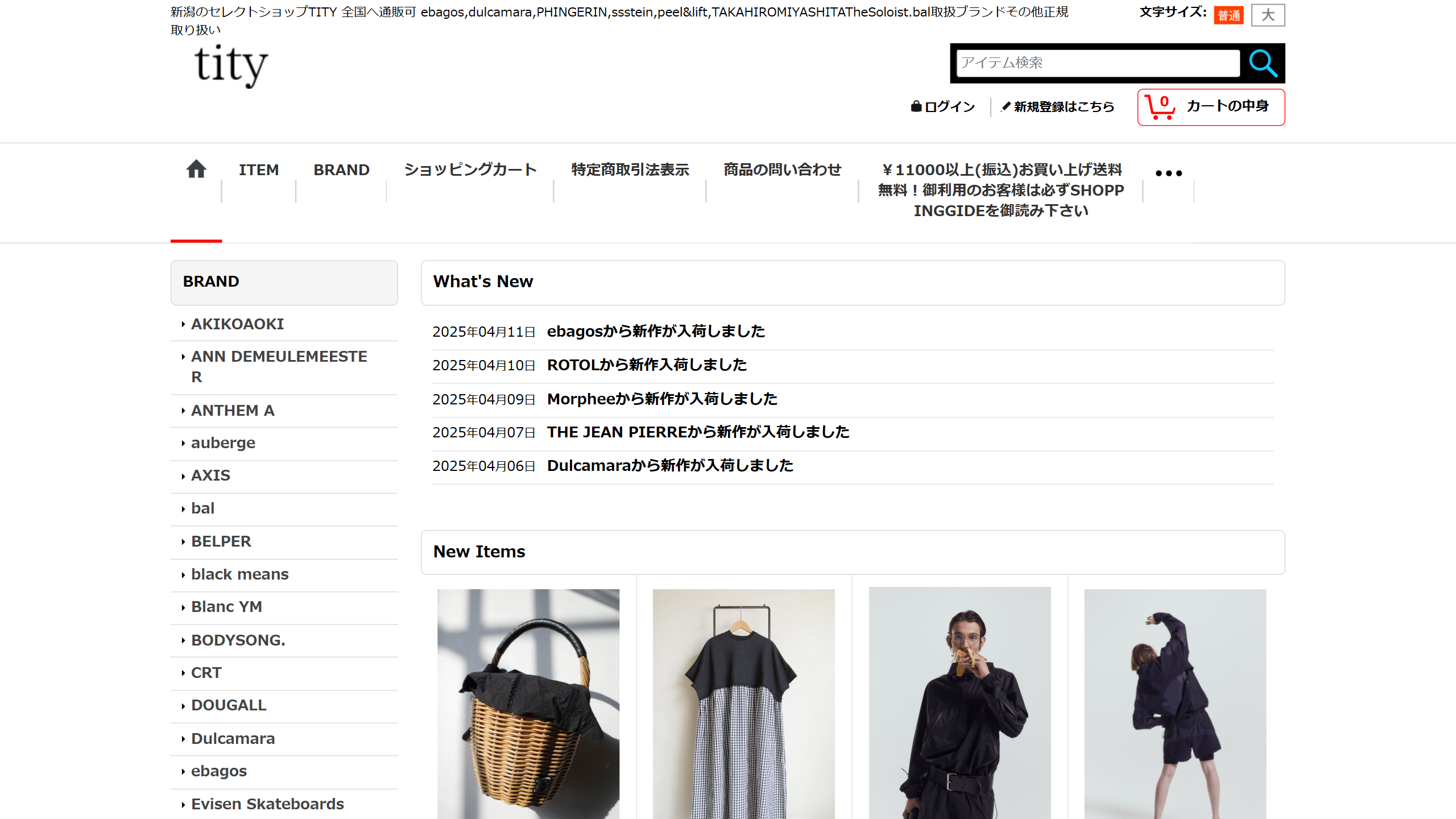1456x819 pixels.
Task: Open bal brand
Action: point(202,508)
